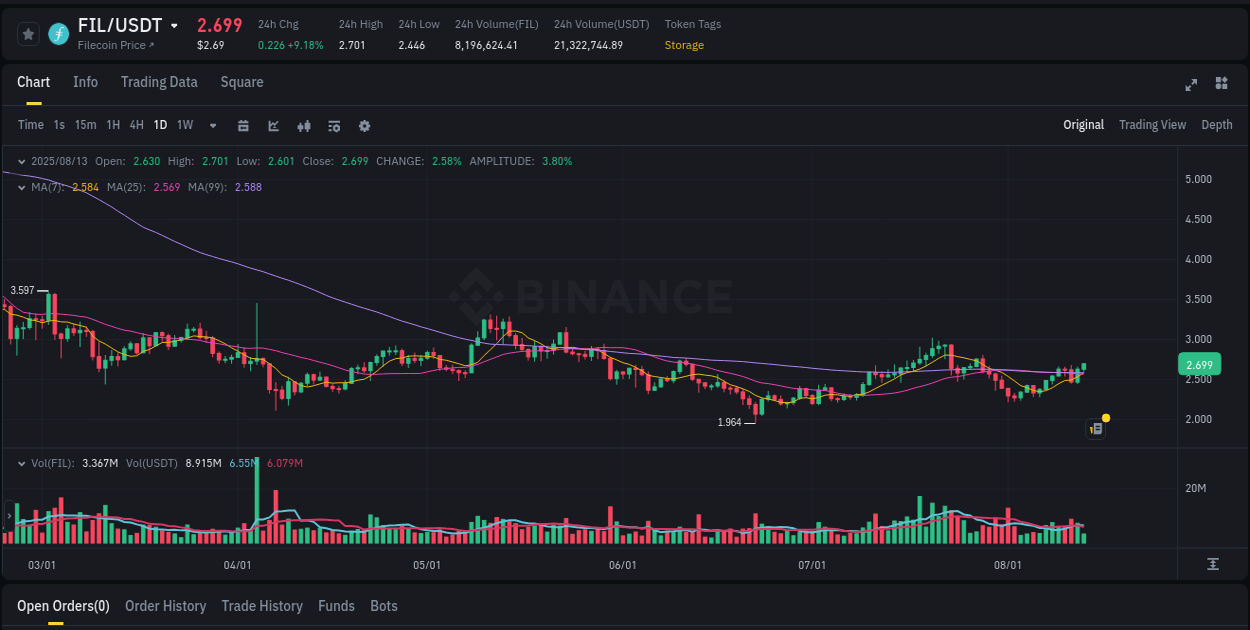The width and height of the screenshot is (1250, 630).
Task: Open the Order History tab
Action: [165, 606]
